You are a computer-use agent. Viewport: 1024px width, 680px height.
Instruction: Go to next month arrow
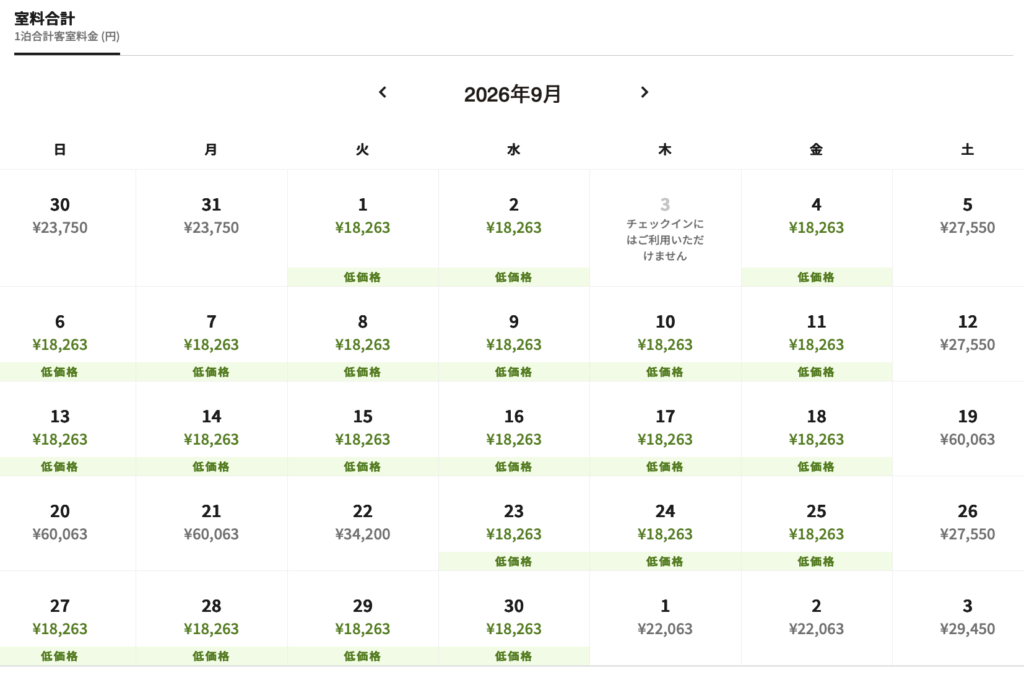click(x=644, y=93)
